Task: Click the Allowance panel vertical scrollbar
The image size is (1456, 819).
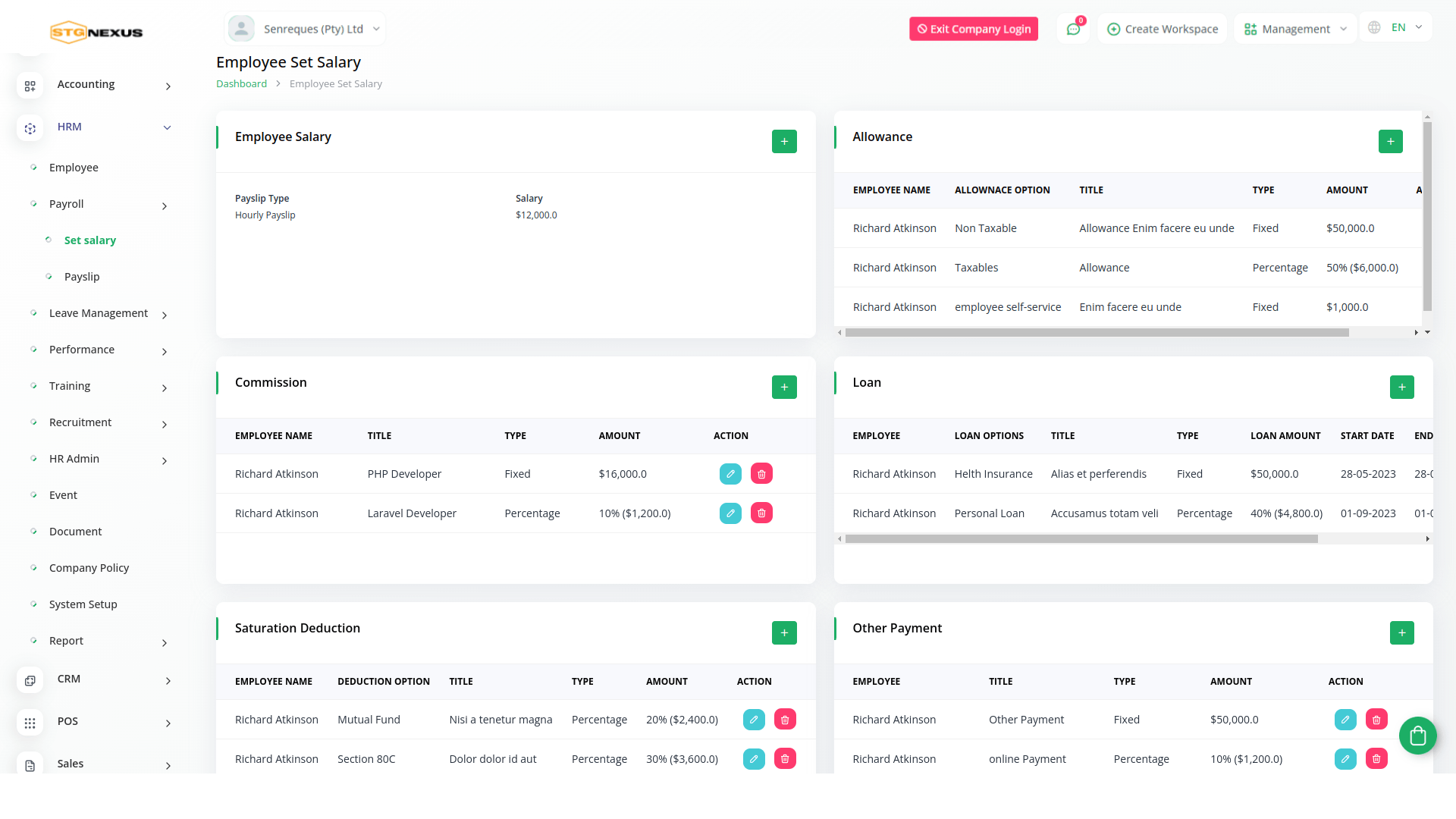Action: click(1427, 216)
